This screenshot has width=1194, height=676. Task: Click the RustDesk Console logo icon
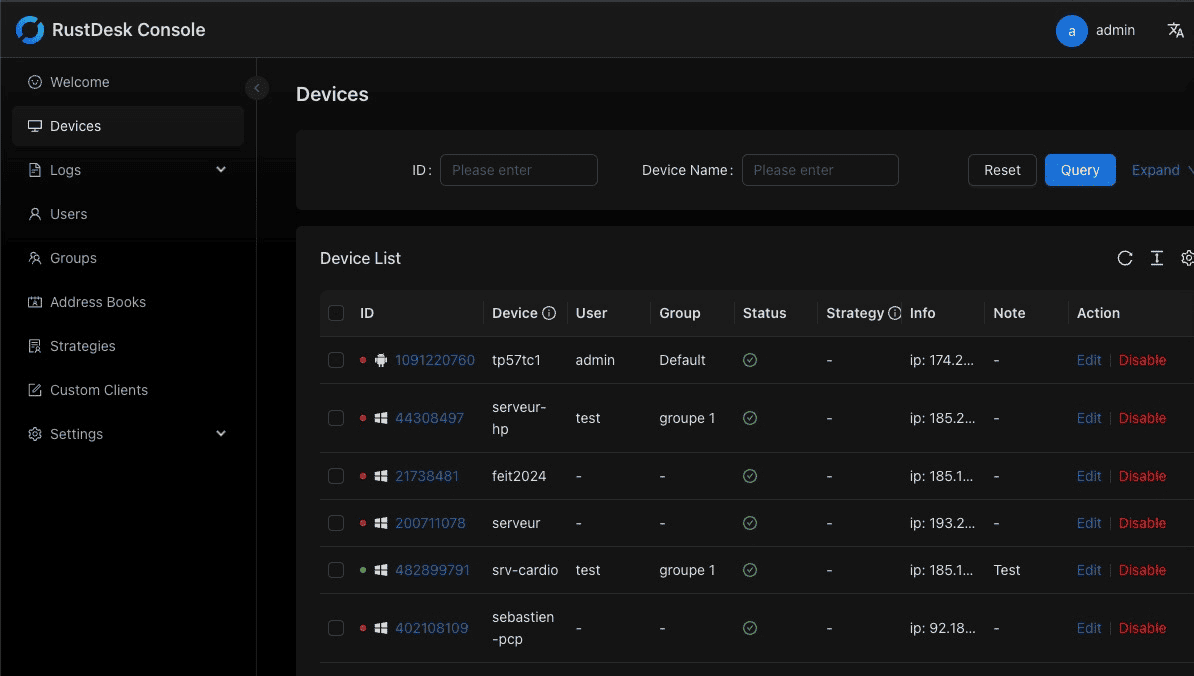click(30, 30)
